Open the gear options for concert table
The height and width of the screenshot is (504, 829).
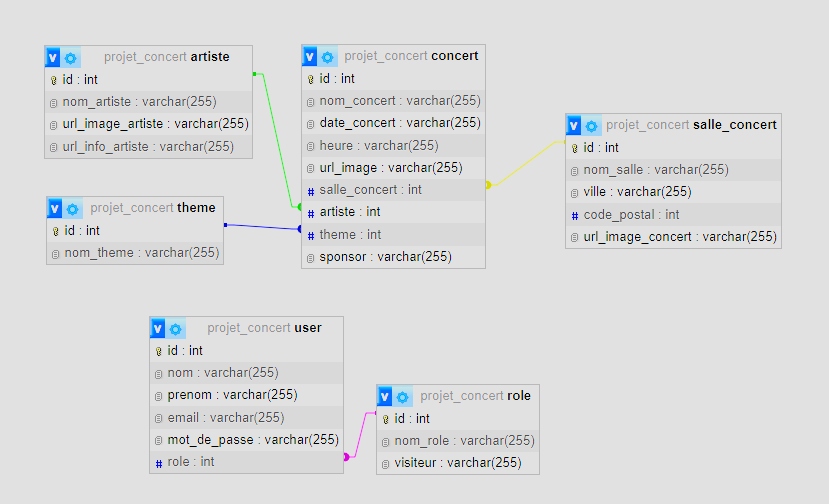click(x=327, y=56)
